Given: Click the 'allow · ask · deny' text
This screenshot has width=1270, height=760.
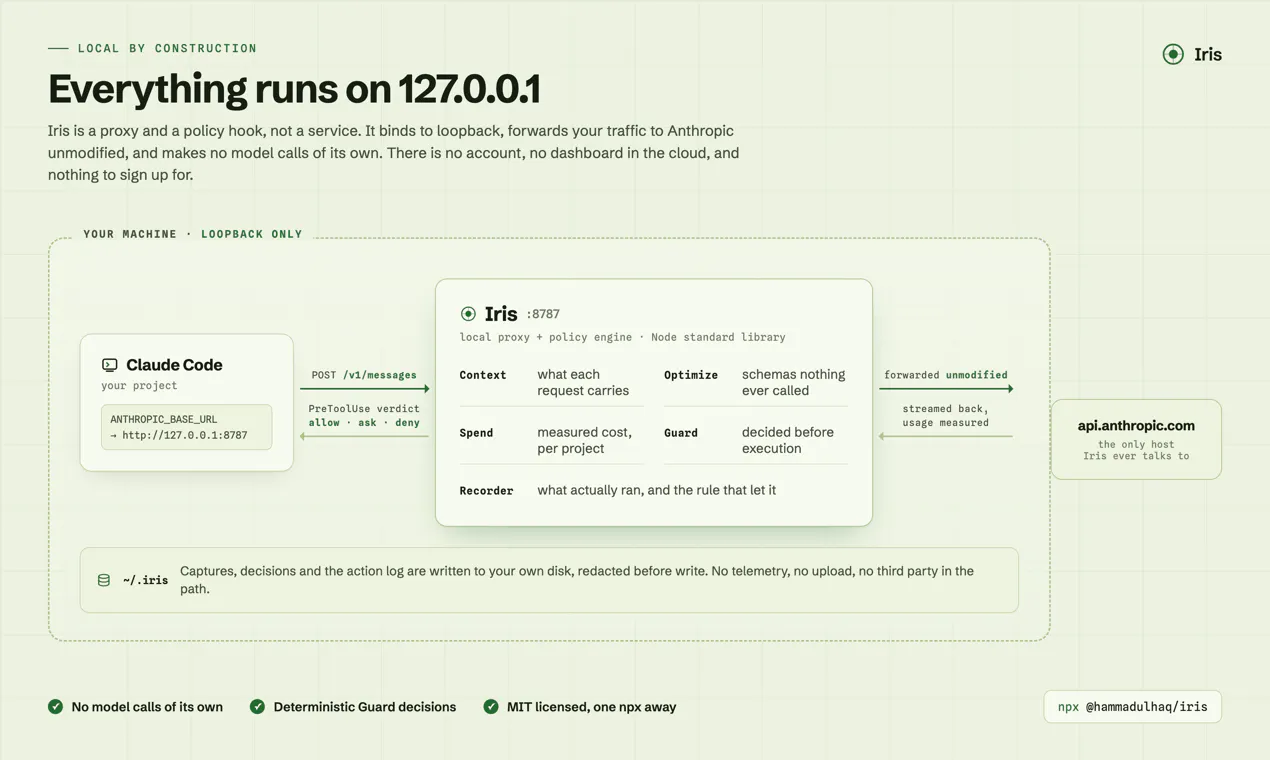Looking at the screenshot, I should pos(364,423).
